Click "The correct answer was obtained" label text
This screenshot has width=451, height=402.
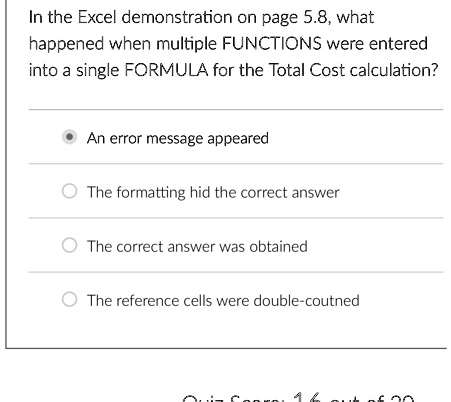pyautogui.click(x=197, y=247)
